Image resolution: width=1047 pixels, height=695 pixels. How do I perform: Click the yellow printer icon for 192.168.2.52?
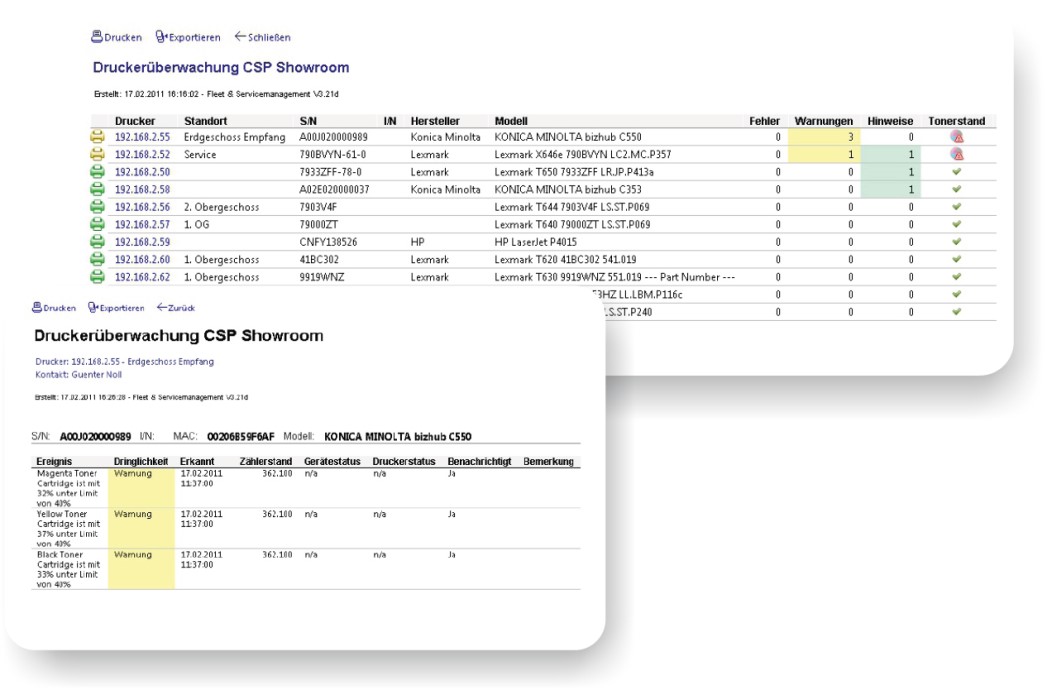[x=98, y=154]
